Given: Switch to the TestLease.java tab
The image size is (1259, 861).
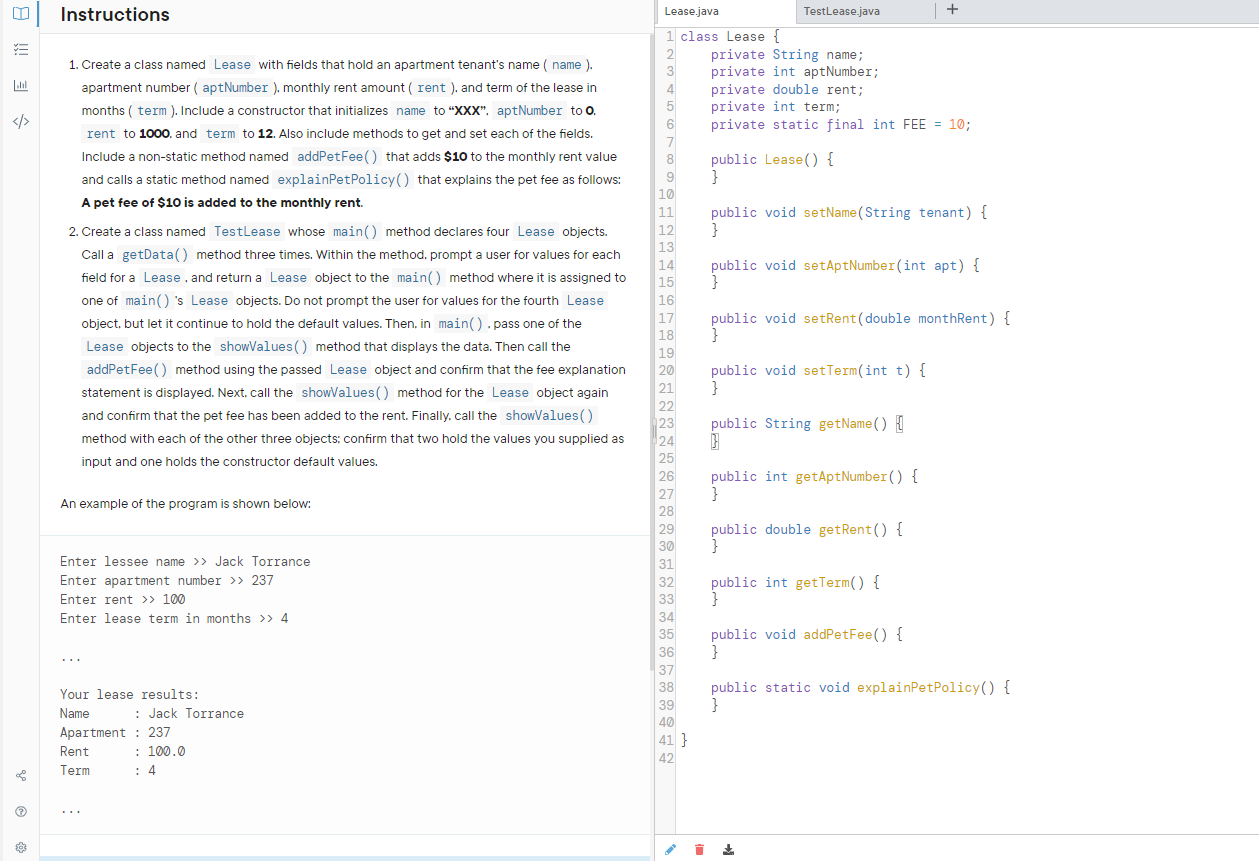Looking at the screenshot, I should pos(843,11).
